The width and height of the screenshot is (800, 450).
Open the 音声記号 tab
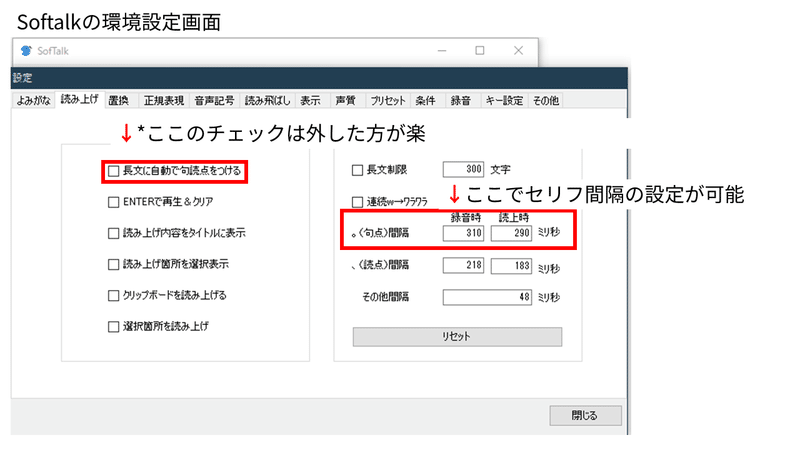click(214, 101)
